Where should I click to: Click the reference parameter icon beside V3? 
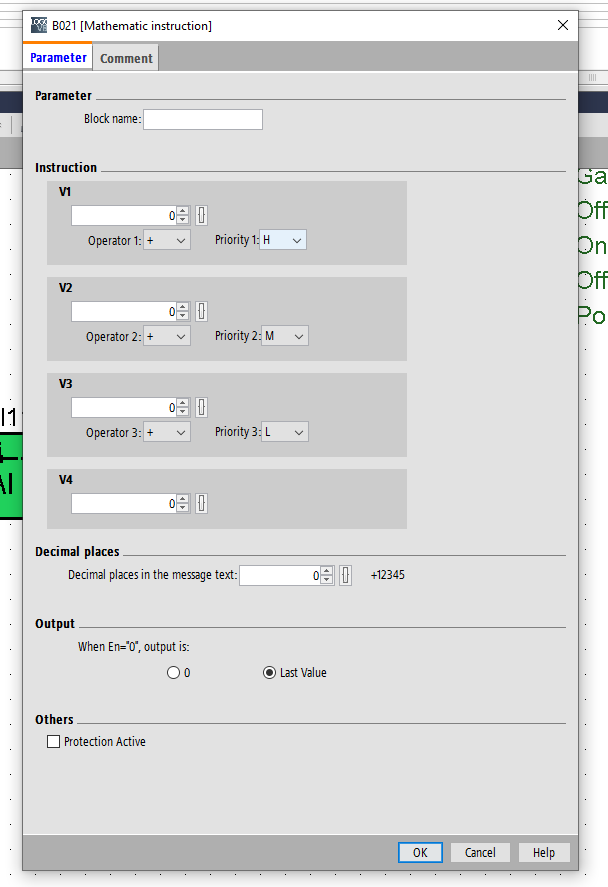click(201, 407)
